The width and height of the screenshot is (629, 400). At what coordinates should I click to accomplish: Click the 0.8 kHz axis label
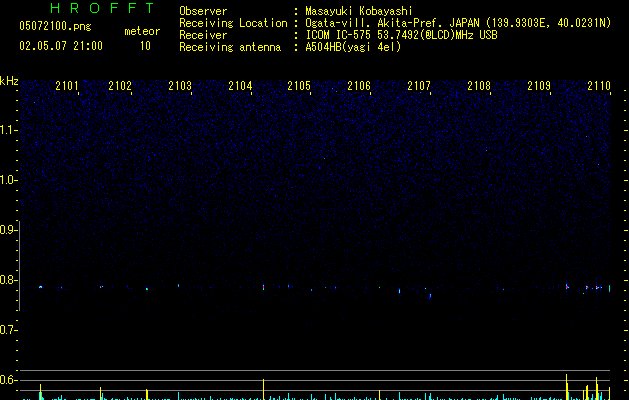(8, 280)
